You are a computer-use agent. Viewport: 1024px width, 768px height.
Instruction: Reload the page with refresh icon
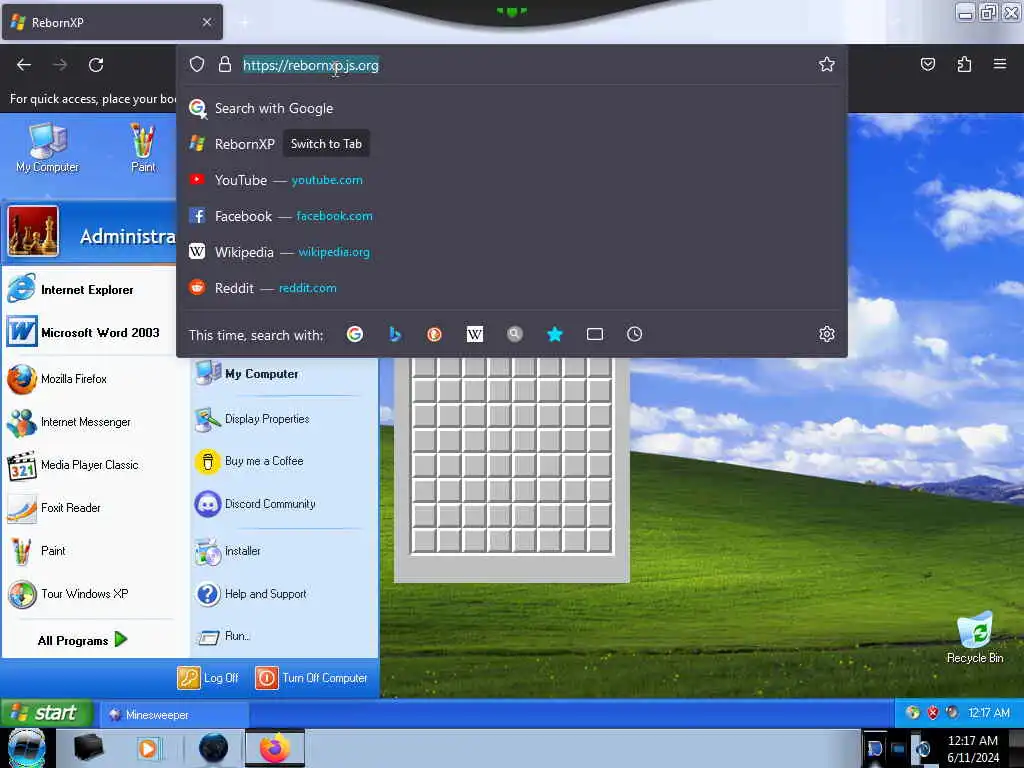click(x=96, y=65)
